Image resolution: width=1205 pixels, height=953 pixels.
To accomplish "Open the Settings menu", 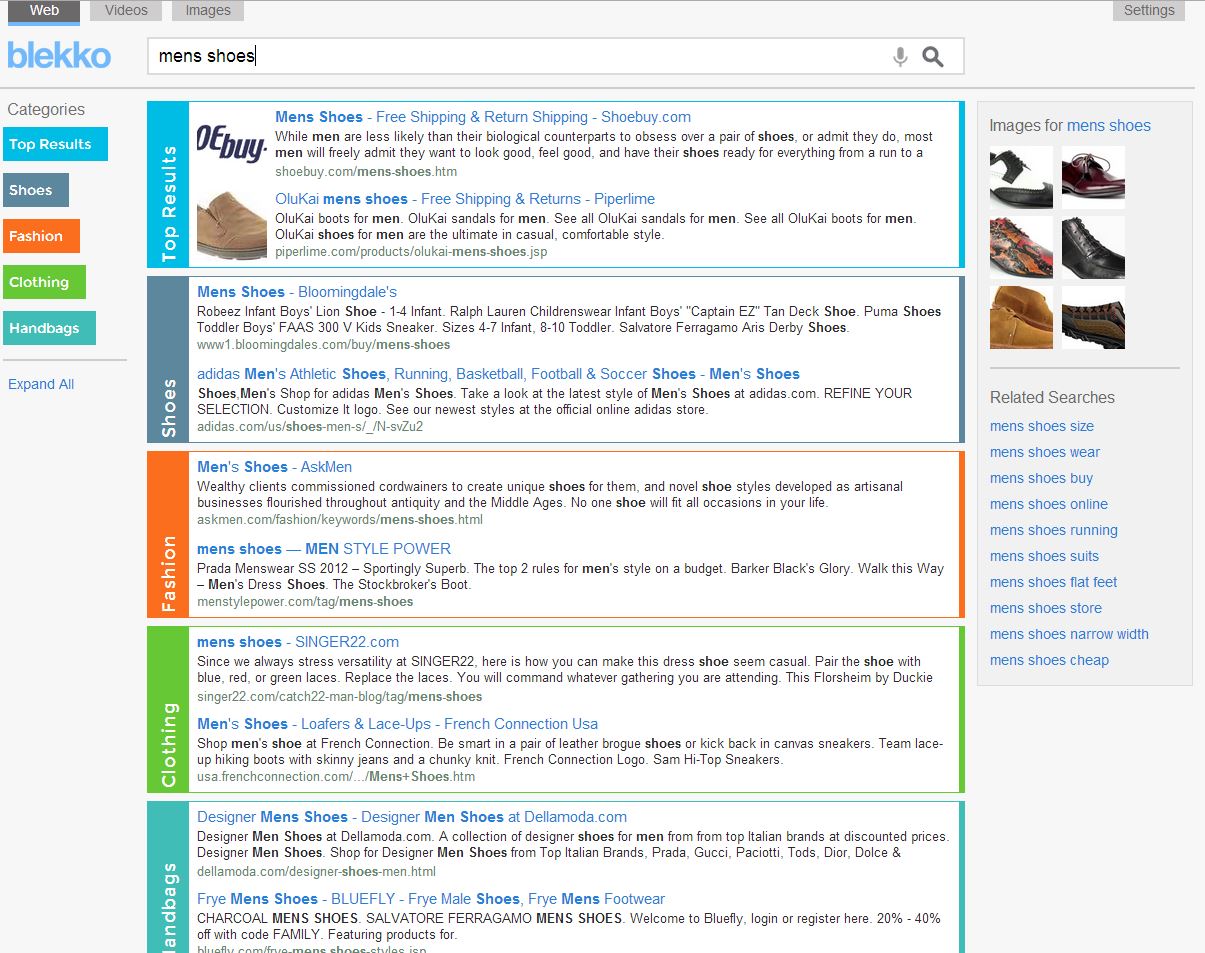I will tap(1148, 10).
